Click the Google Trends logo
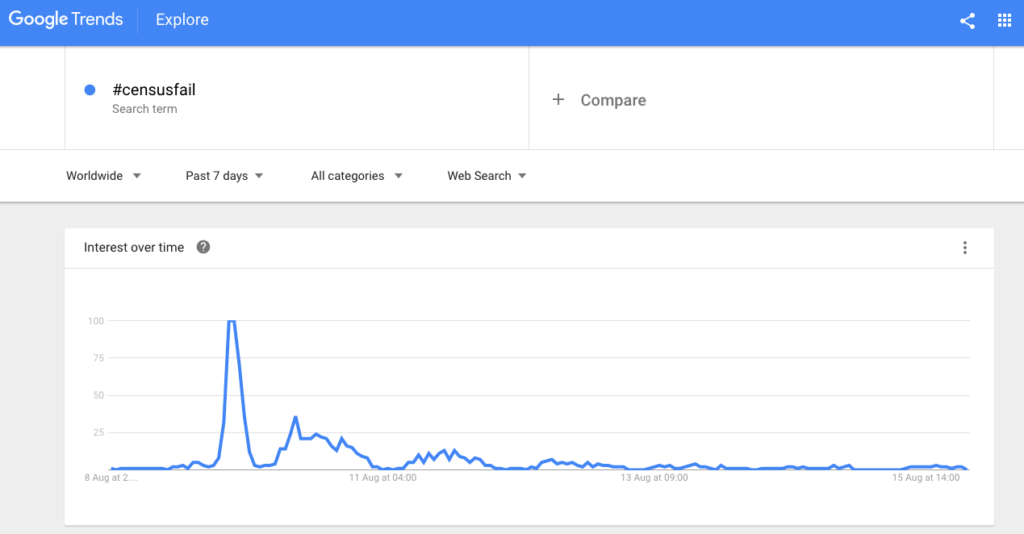 66,20
